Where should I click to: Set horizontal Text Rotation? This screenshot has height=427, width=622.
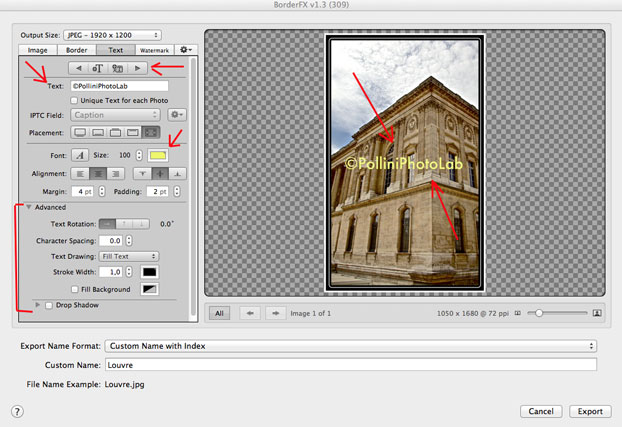[x=107, y=224]
